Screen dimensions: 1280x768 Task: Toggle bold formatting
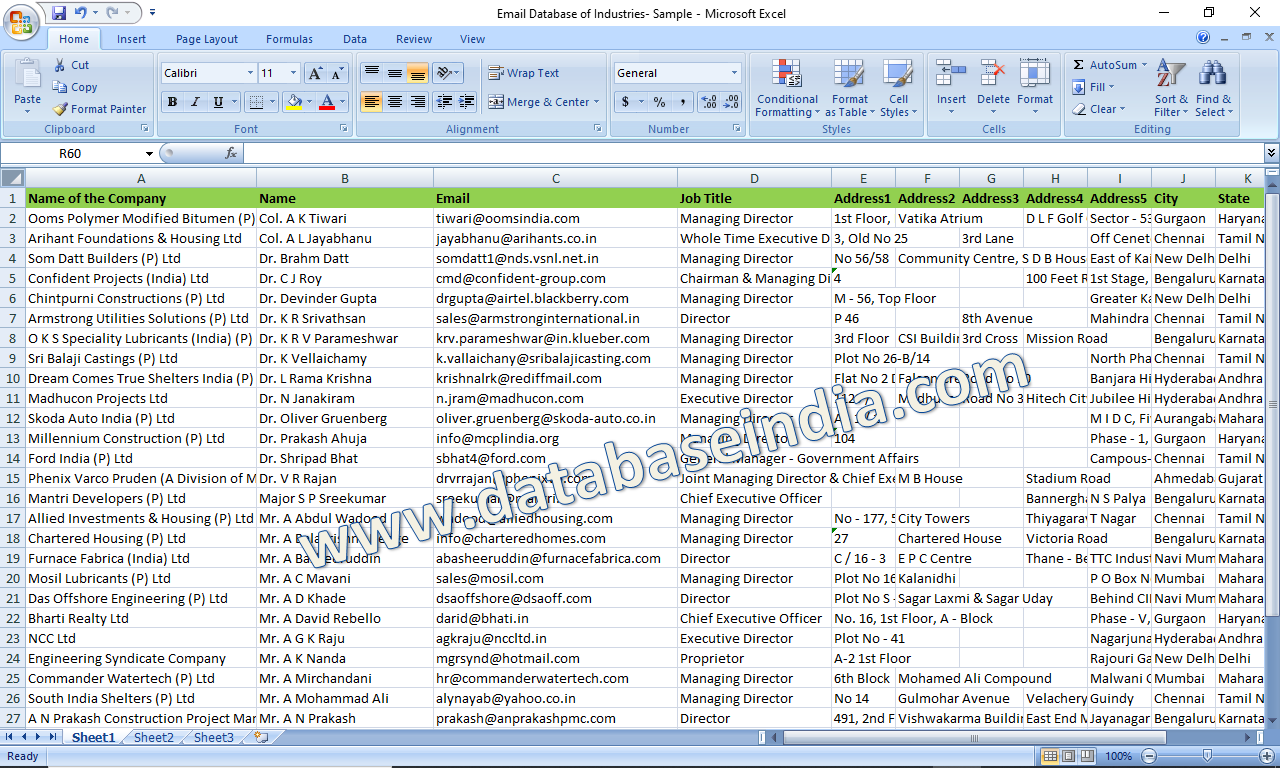[172, 103]
